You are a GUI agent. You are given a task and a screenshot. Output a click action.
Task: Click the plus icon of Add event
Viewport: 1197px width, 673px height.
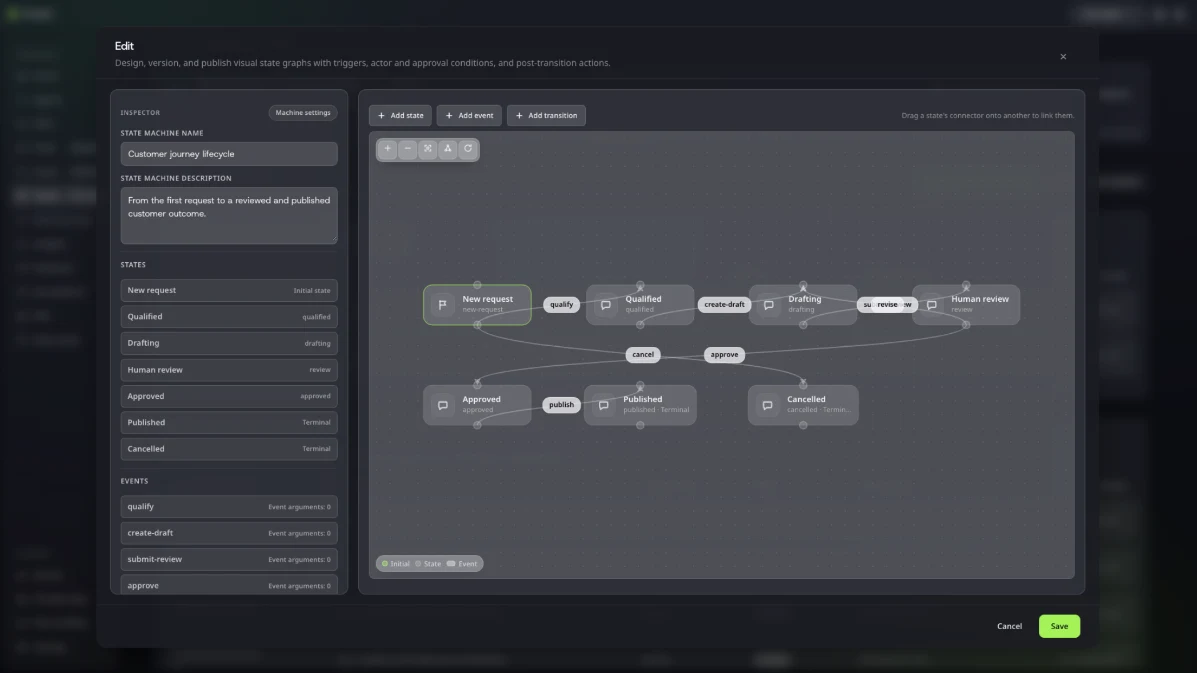coord(449,115)
